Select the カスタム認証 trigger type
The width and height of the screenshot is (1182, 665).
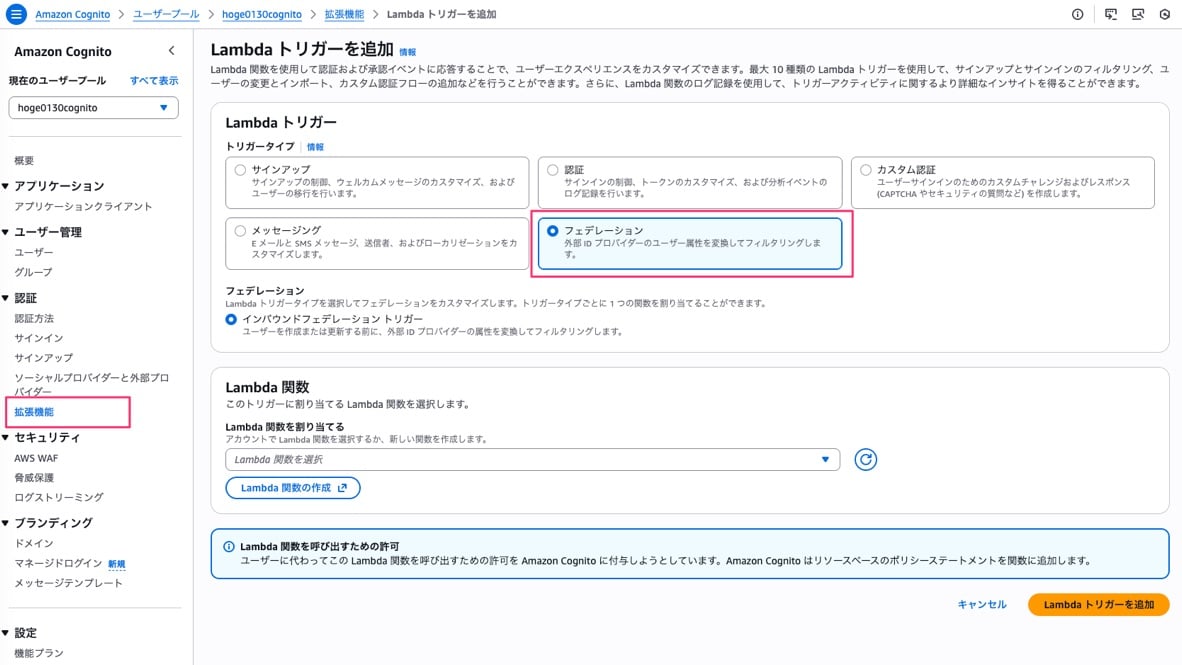click(x=866, y=168)
